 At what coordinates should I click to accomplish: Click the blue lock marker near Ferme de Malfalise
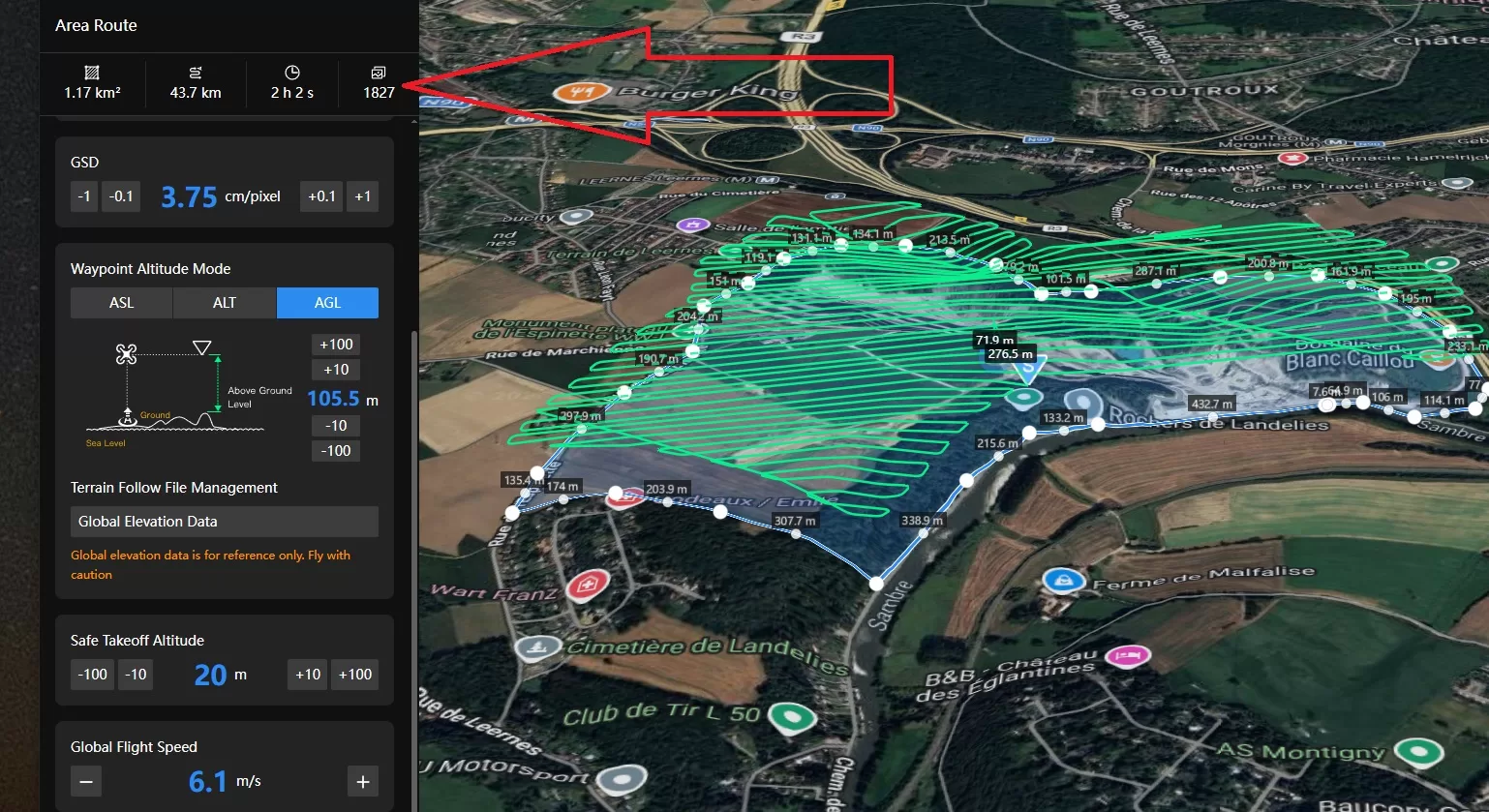(1062, 579)
